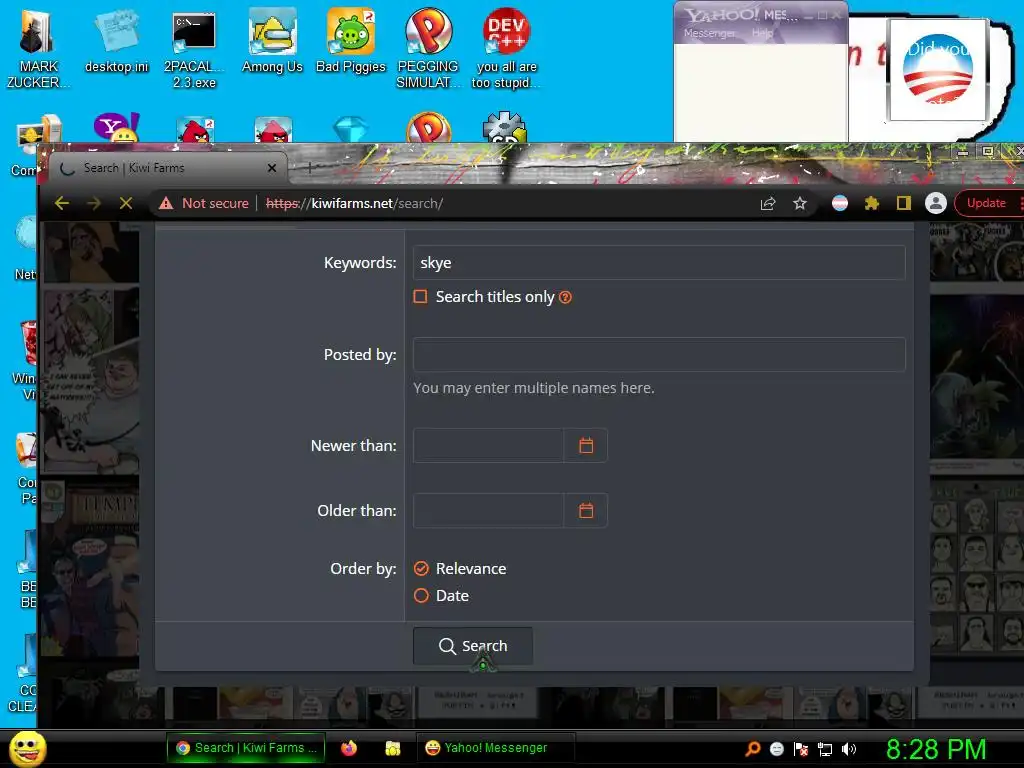Viewport: 1024px width, 768px height.
Task: Select the gear CD desktop icon
Action: point(504,127)
